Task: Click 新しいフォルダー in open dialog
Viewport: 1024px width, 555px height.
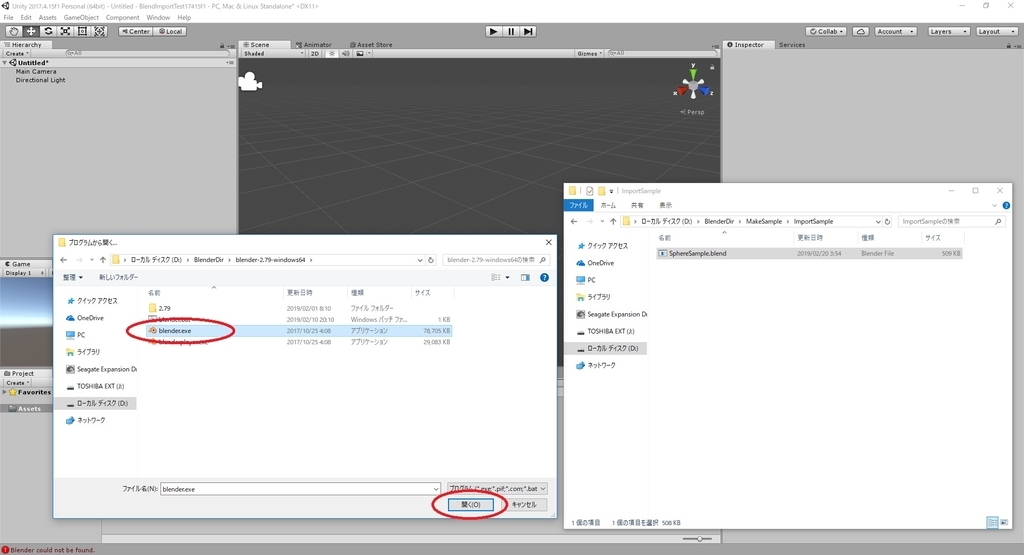Action: [x=118, y=278]
